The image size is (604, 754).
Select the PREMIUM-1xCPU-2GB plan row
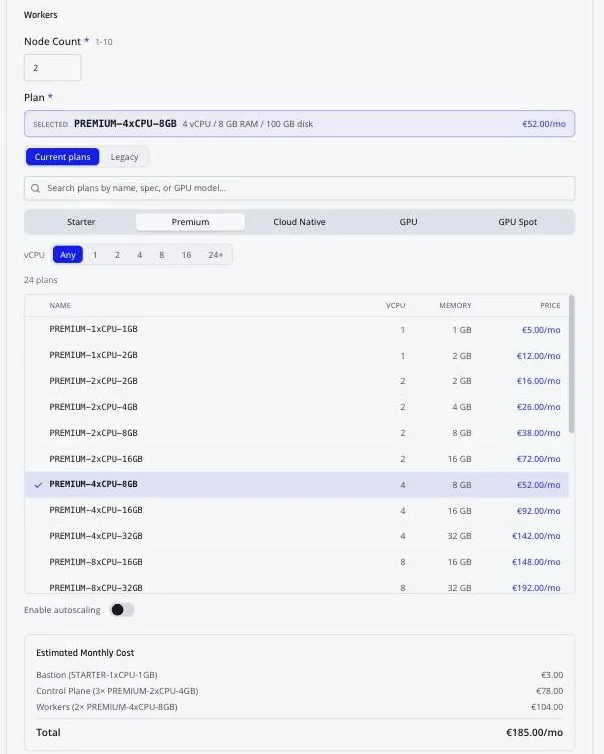coord(297,355)
